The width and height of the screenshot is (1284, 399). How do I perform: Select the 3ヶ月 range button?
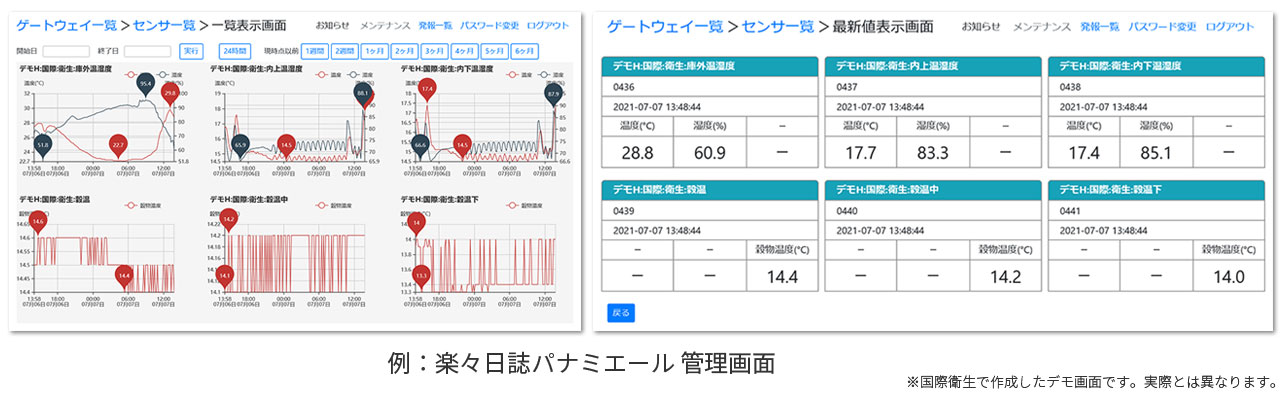(x=434, y=50)
